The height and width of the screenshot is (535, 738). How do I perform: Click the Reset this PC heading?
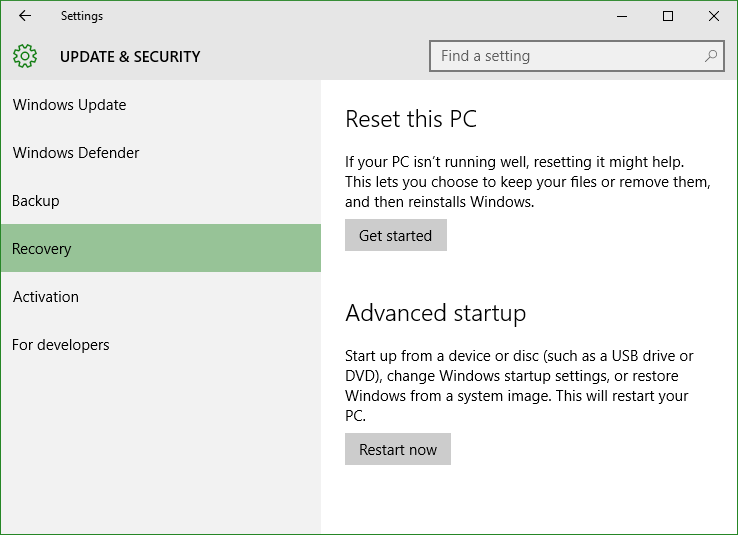pyautogui.click(x=411, y=119)
